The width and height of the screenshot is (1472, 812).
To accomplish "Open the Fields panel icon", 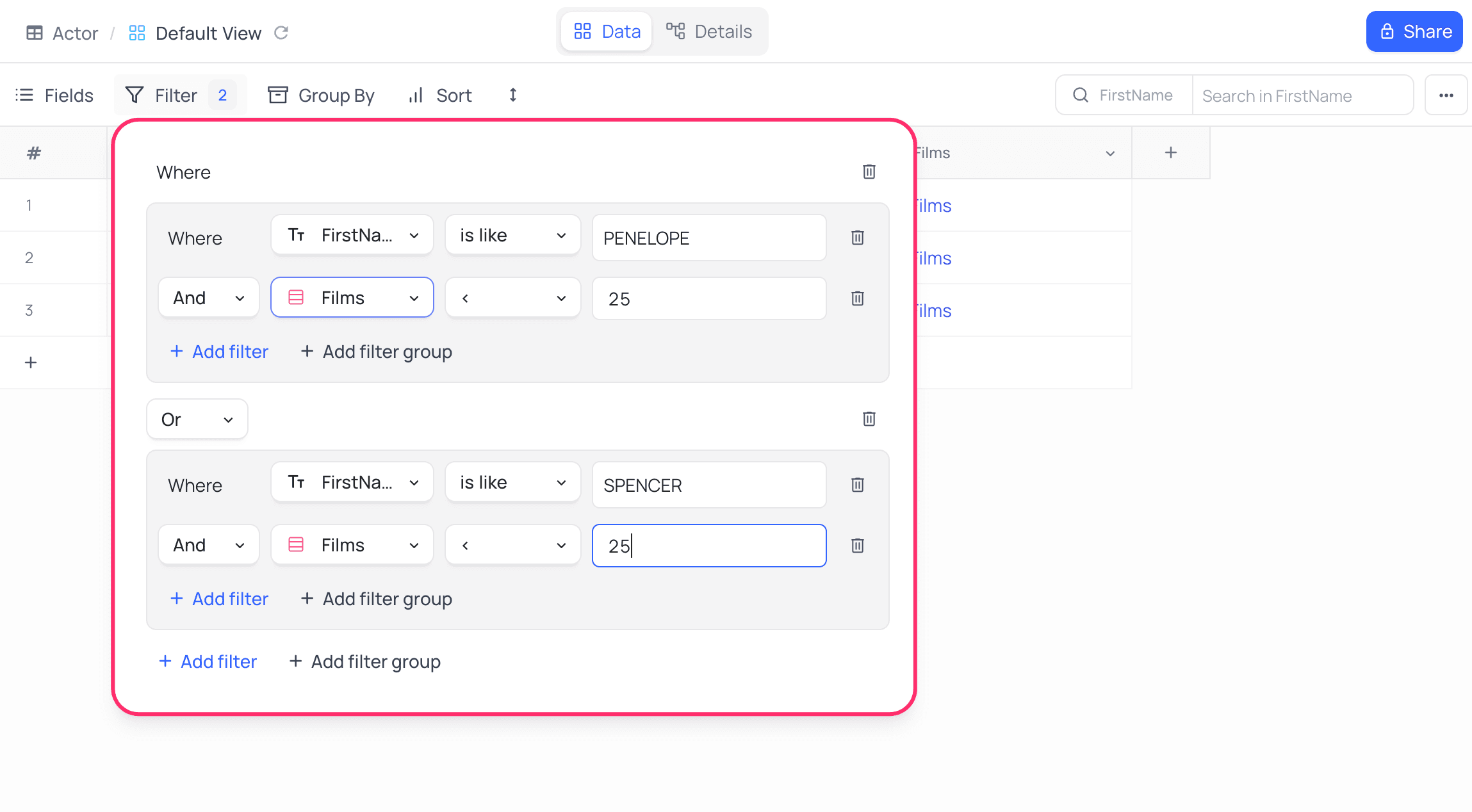I will tap(24, 95).
